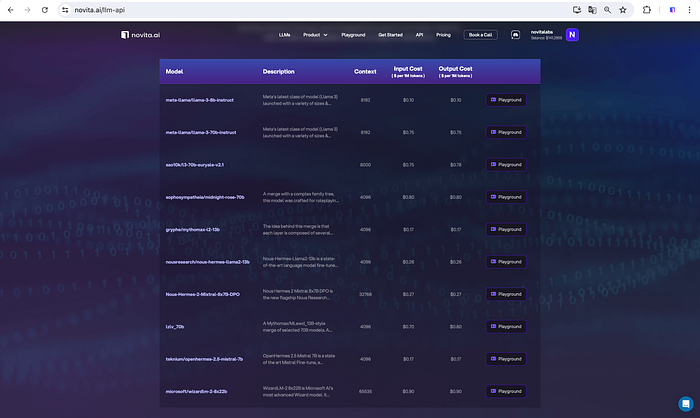Launch Playground for llama-3-8b-instruct
700x418 pixels.
coord(506,100)
